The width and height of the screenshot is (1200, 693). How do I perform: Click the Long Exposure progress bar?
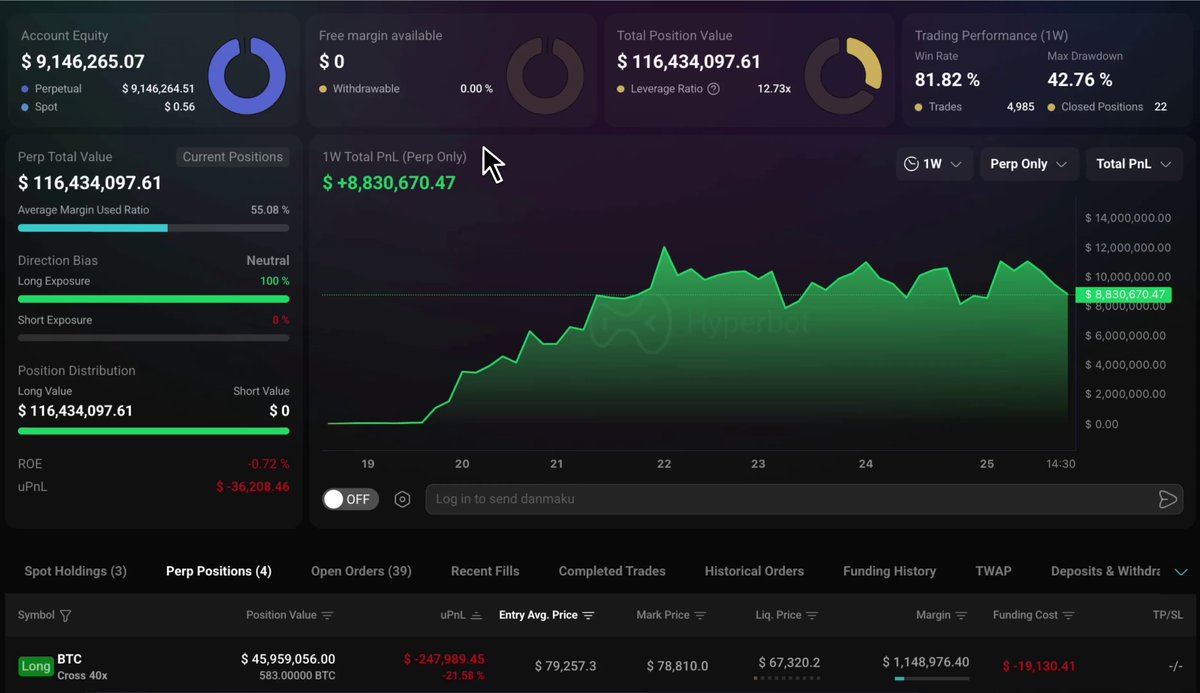(153, 299)
